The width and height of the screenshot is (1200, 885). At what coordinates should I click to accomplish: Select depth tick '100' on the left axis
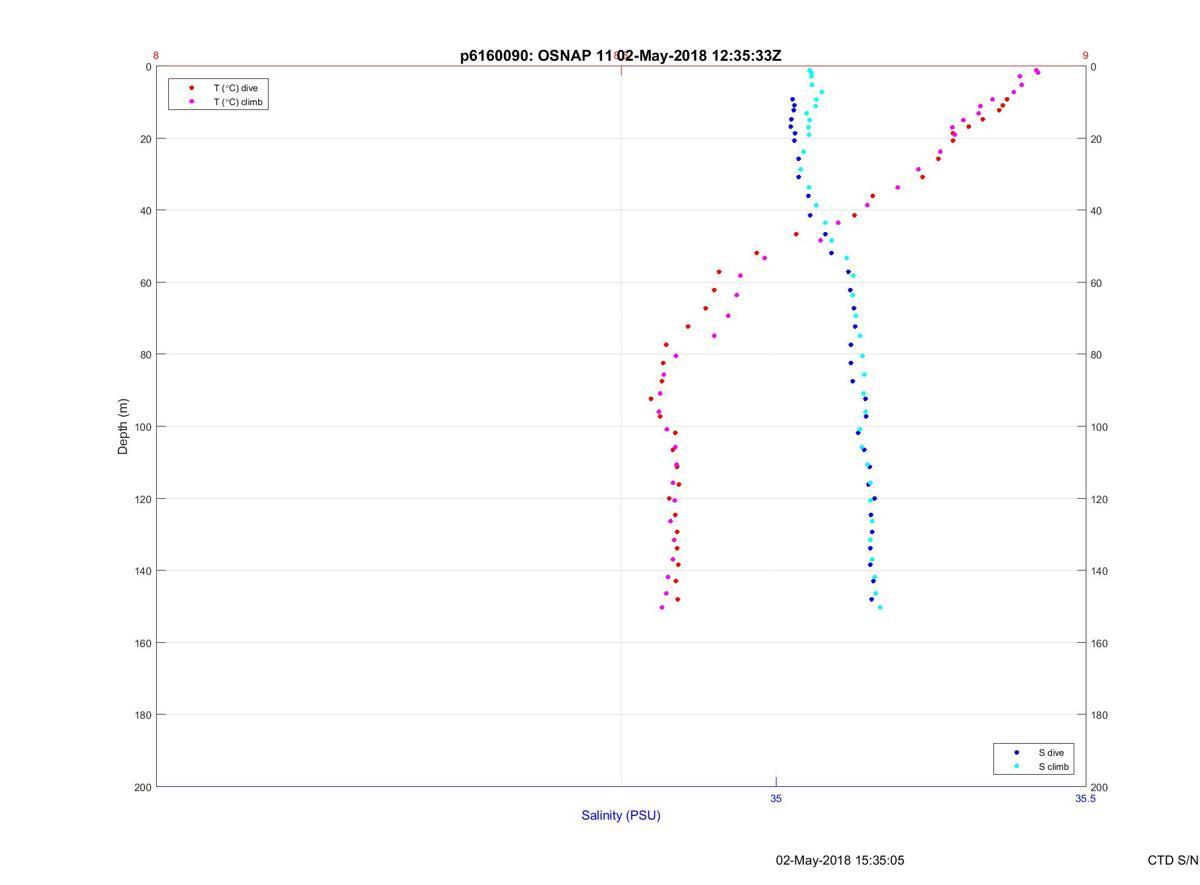click(x=142, y=427)
